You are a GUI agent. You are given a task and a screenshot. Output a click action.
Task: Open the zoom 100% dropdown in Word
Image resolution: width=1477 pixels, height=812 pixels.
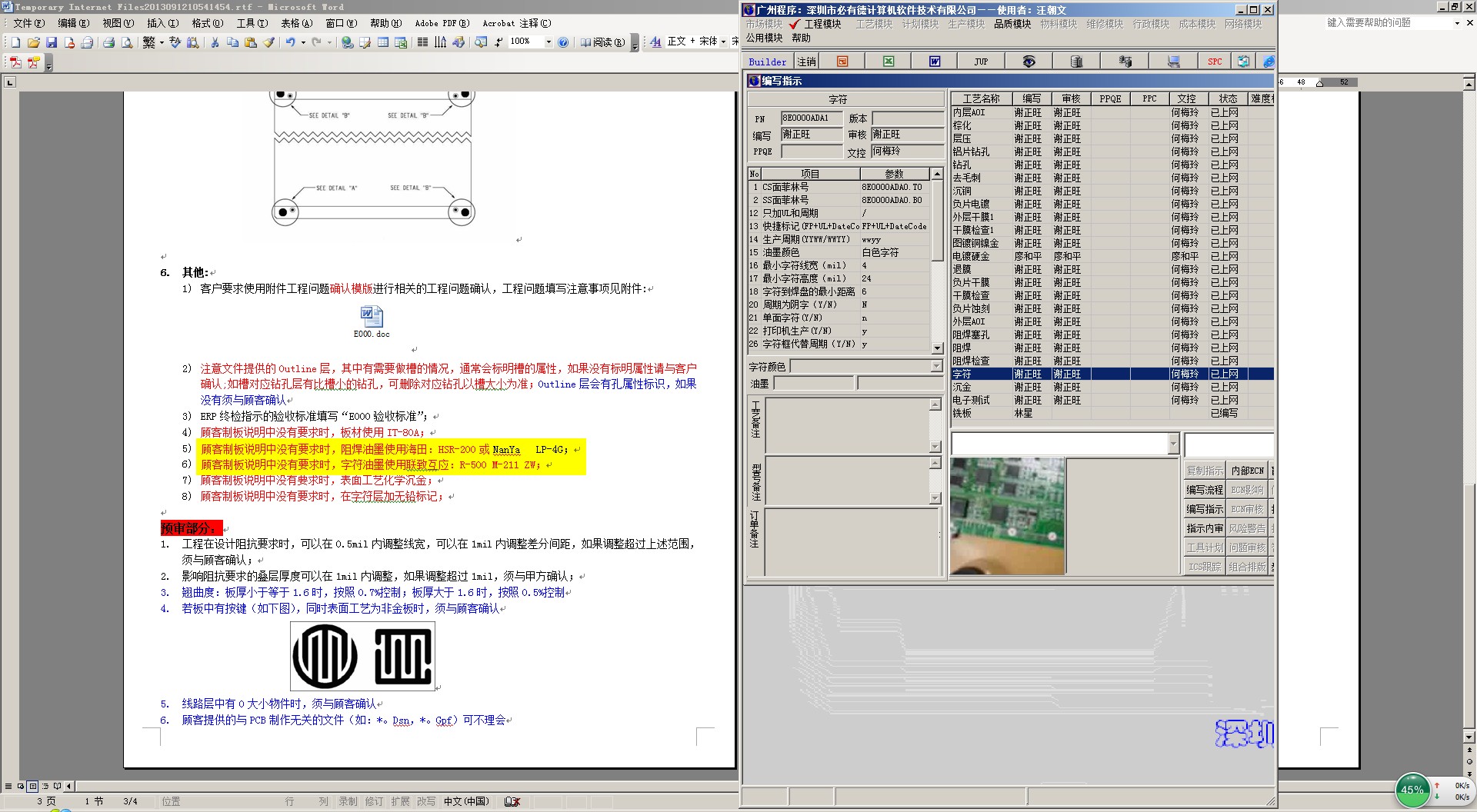[x=548, y=42]
